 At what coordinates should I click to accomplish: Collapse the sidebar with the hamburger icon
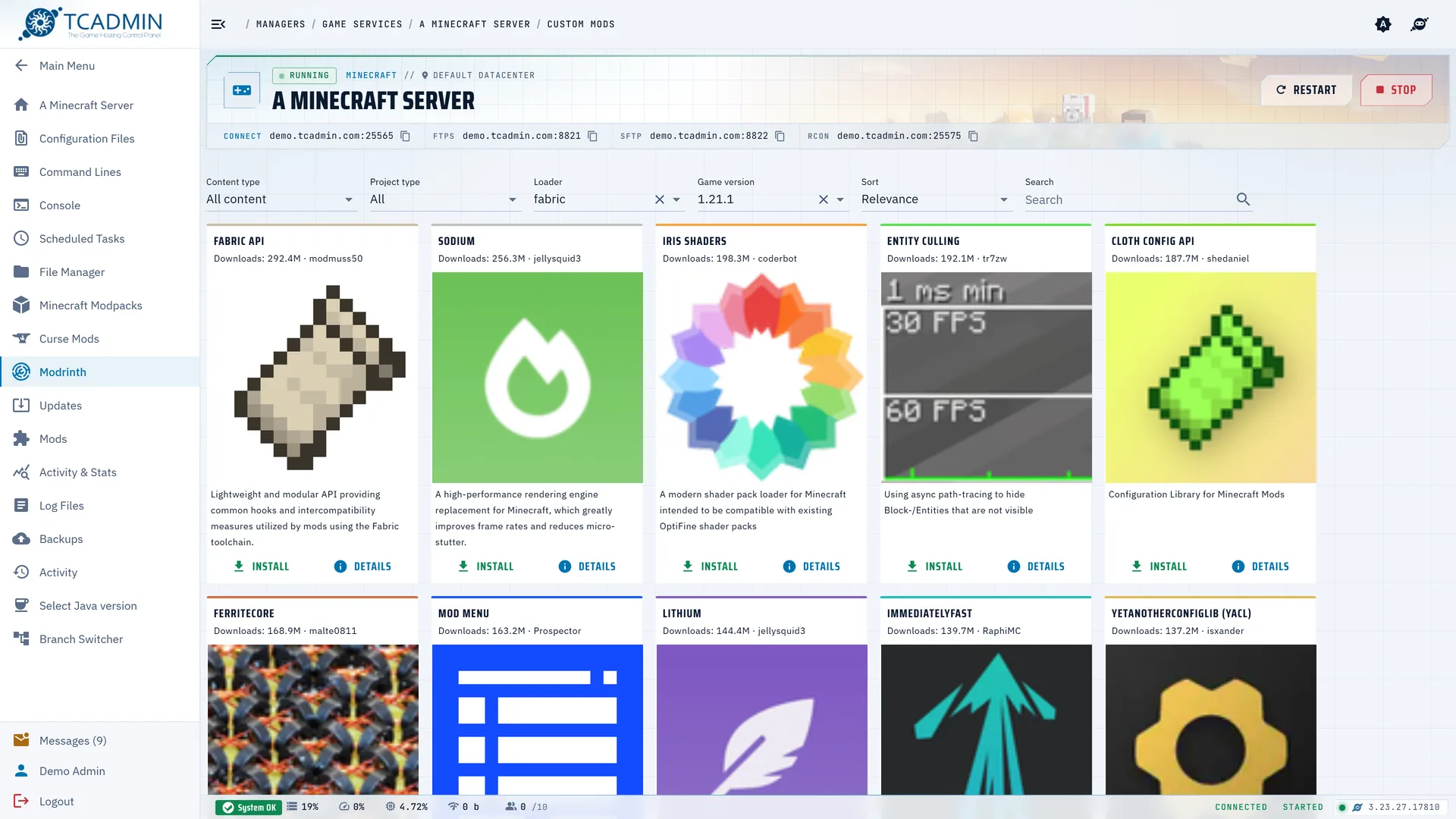218,24
